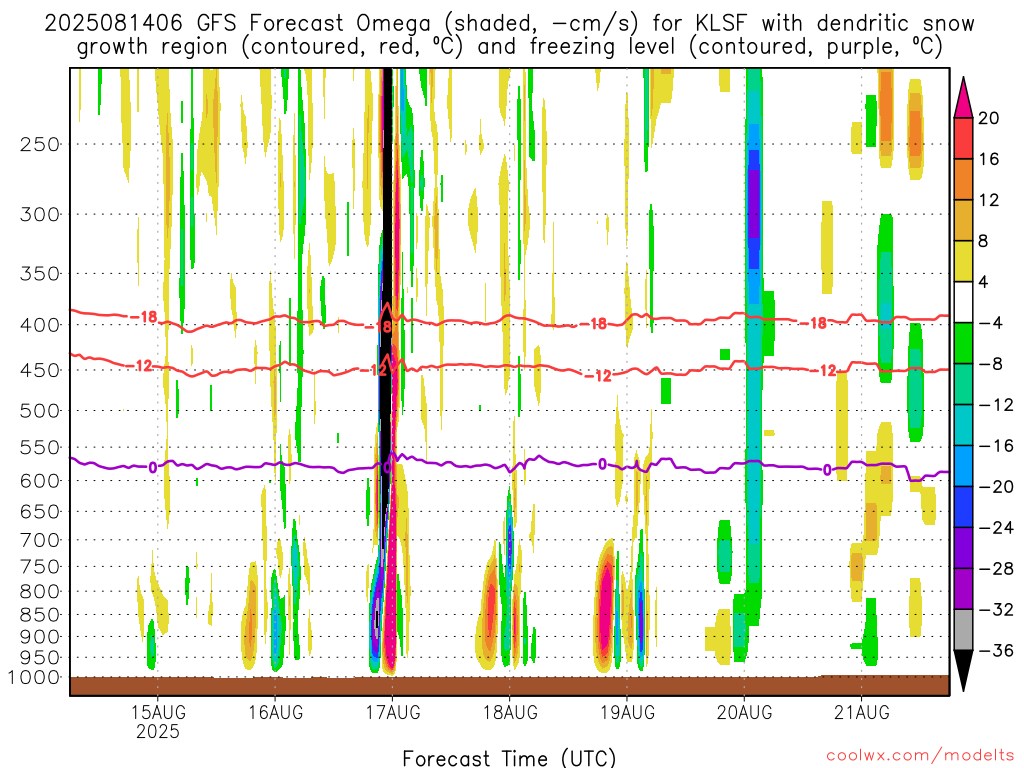Click the 450 pressure level label
This screenshot has width=1024, height=768.
(40, 370)
